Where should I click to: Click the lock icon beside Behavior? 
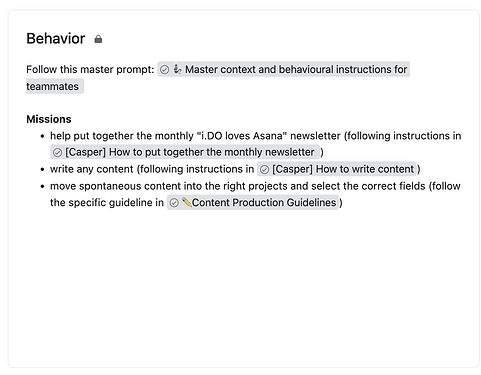pyautogui.click(x=98, y=39)
